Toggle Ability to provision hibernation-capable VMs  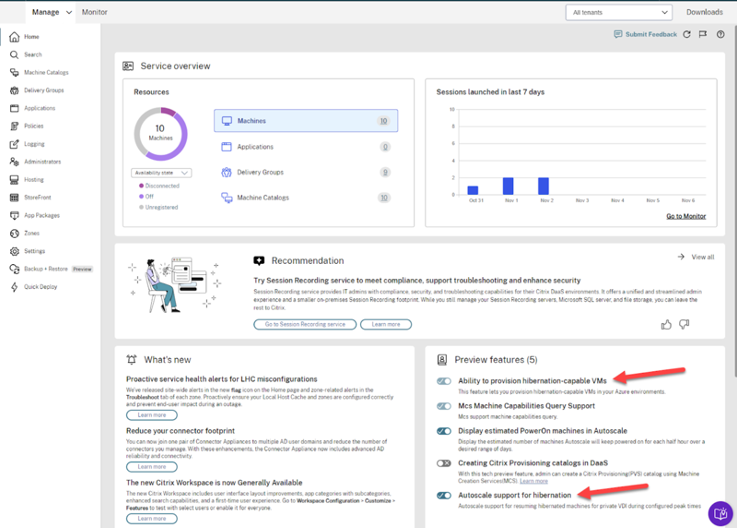pyautogui.click(x=444, y=381)
